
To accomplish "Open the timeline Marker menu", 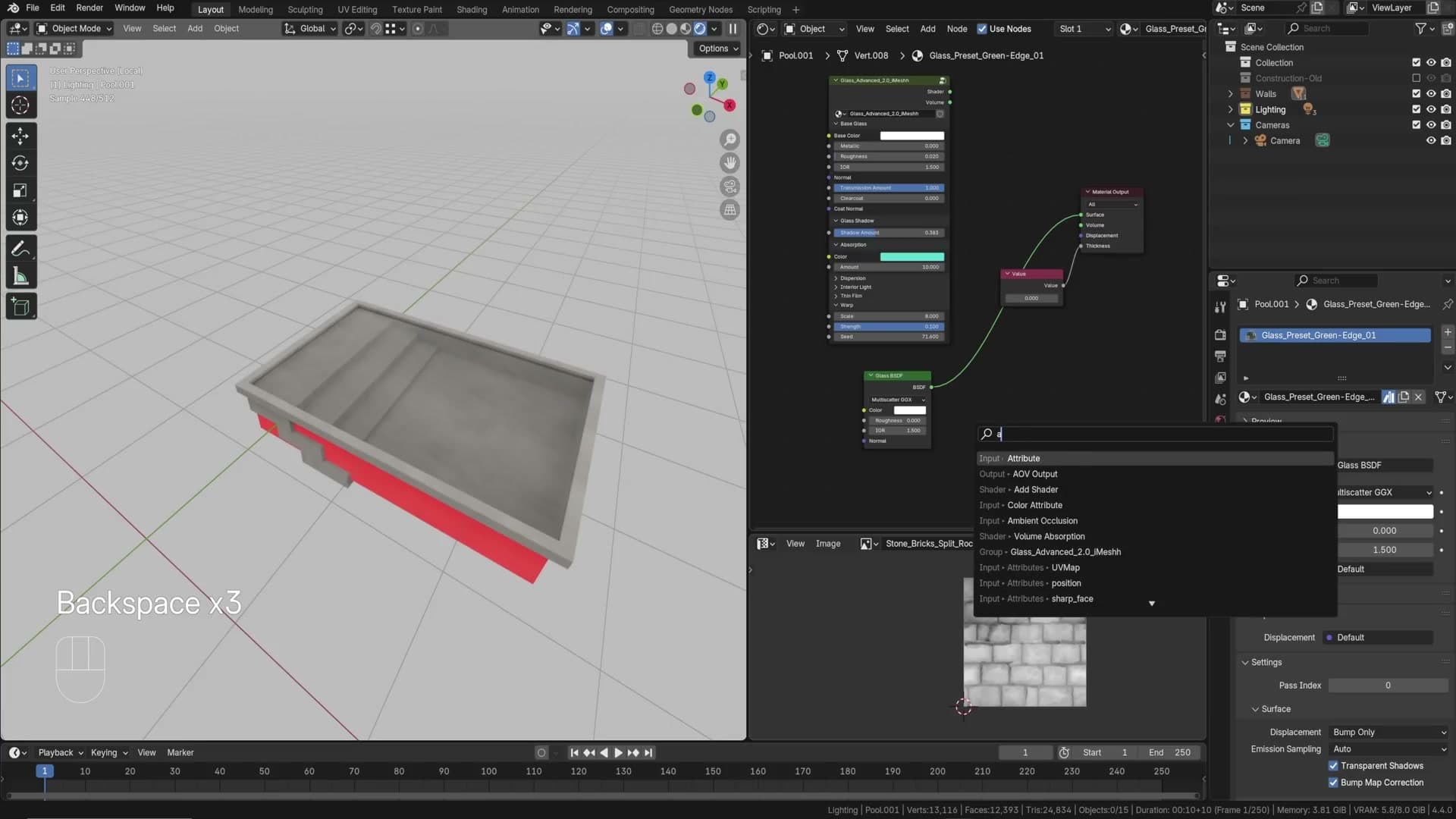I will (x=180, y=753).
